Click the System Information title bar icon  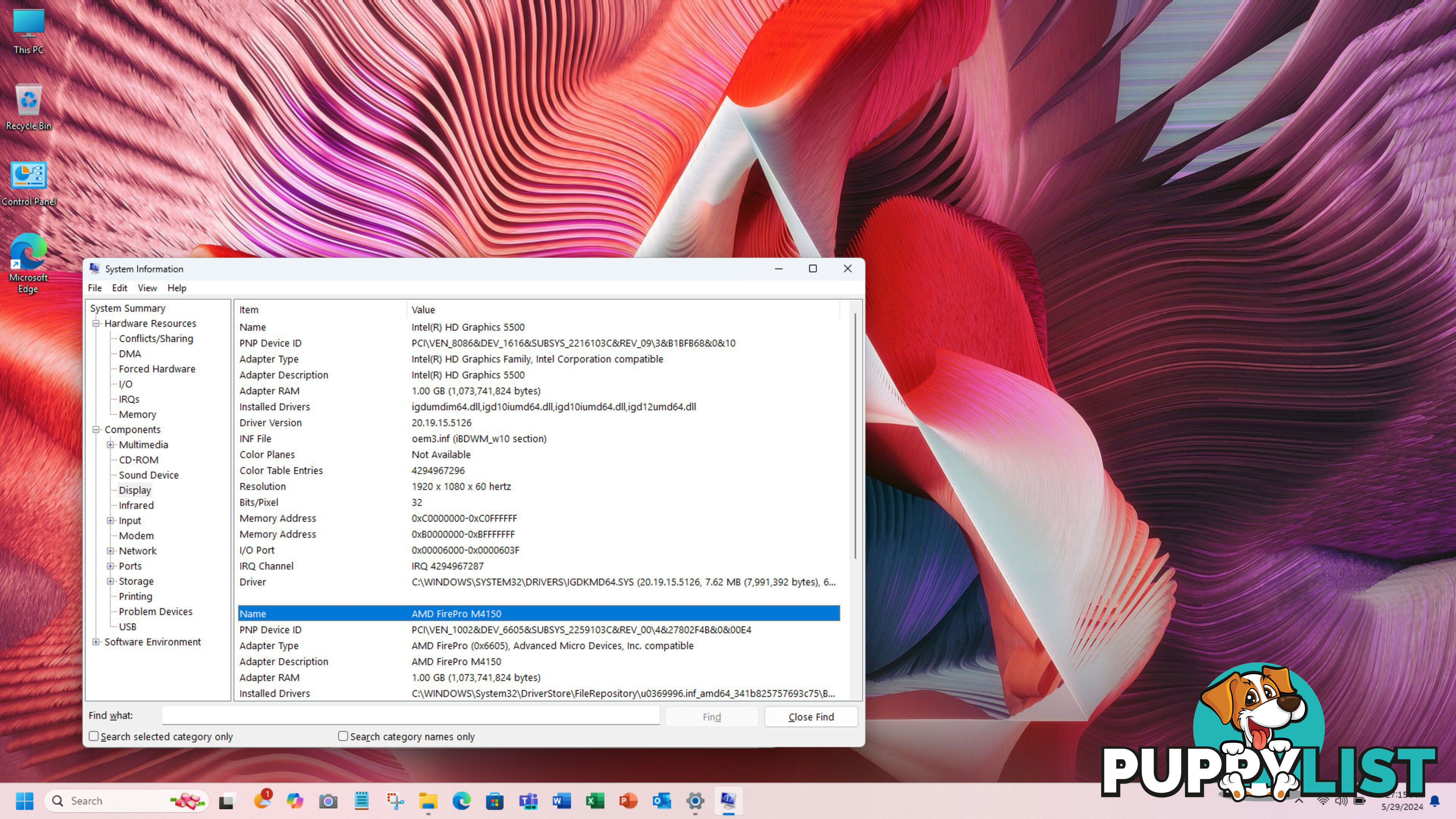[x=94, y=268]
